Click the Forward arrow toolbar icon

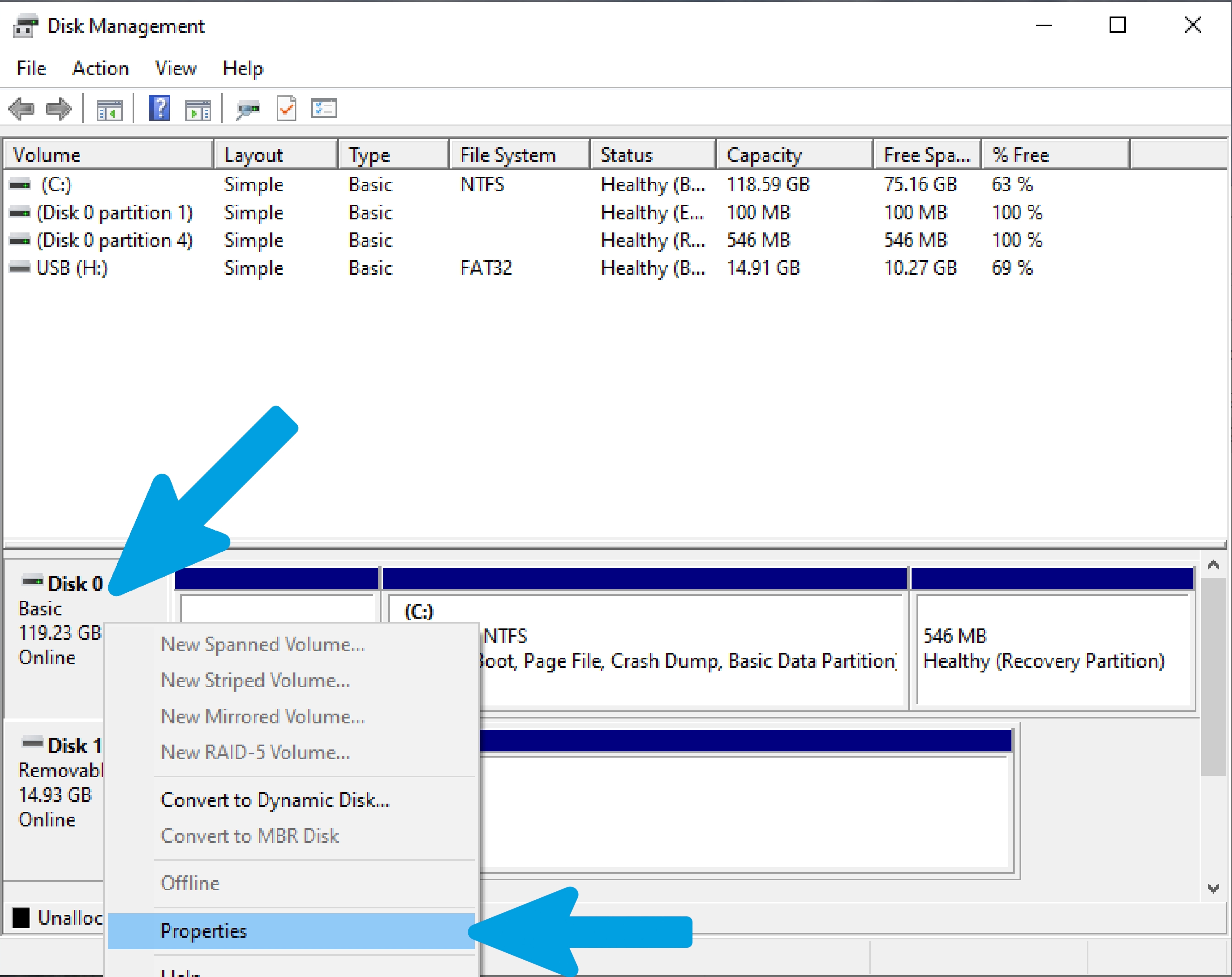pyautogui.click(x=59, y=109)
